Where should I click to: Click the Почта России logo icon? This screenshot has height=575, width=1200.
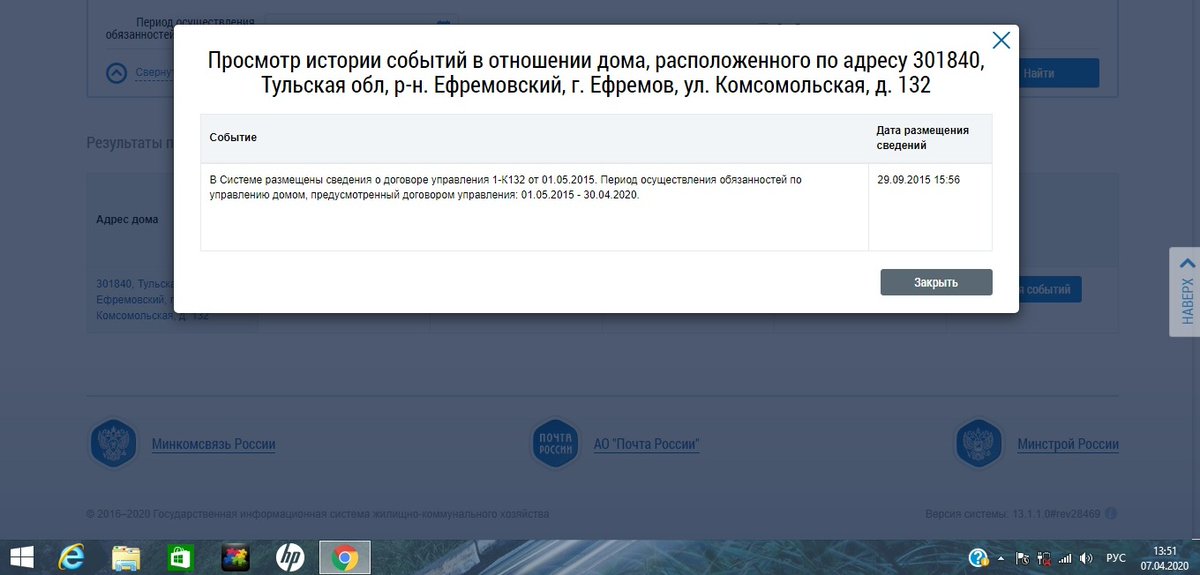pos(557,444)
